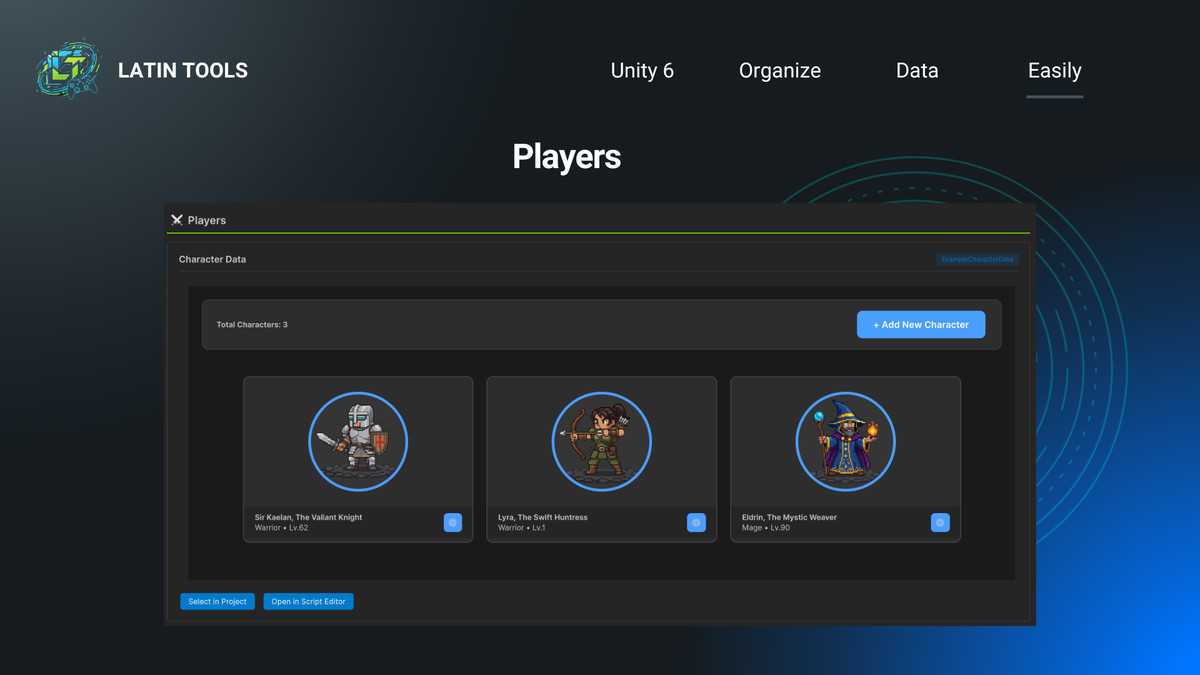Open settings gear for Eldrin, The Mystic Weaver
This screenshot has width=1200, height=675.
tap(939, 522)
